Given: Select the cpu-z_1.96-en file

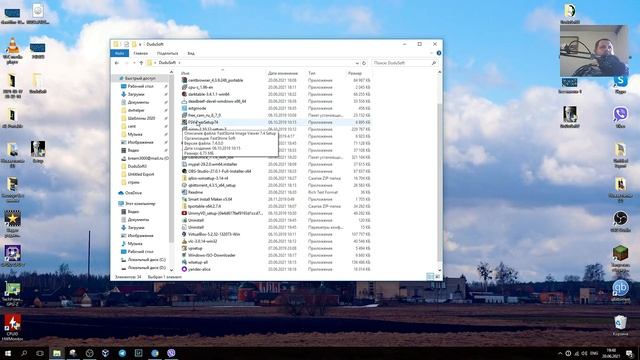Looking at the screenshot, I should tap(200, 87).
